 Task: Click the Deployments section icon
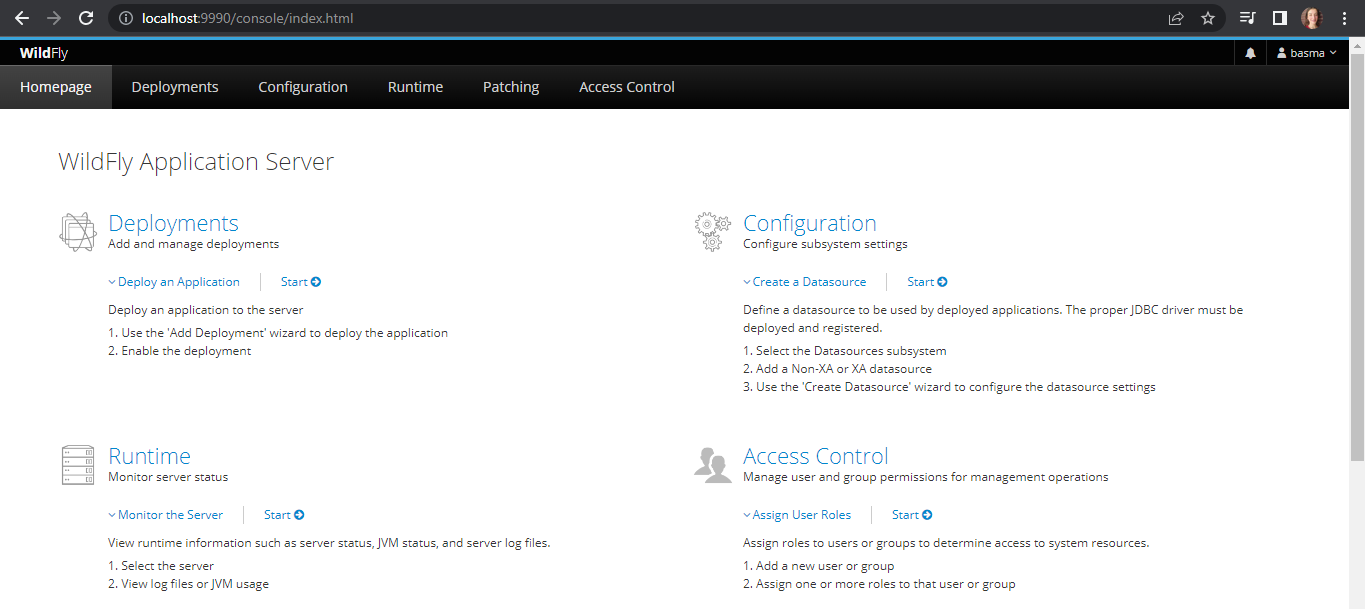click(x=77, y=232)
